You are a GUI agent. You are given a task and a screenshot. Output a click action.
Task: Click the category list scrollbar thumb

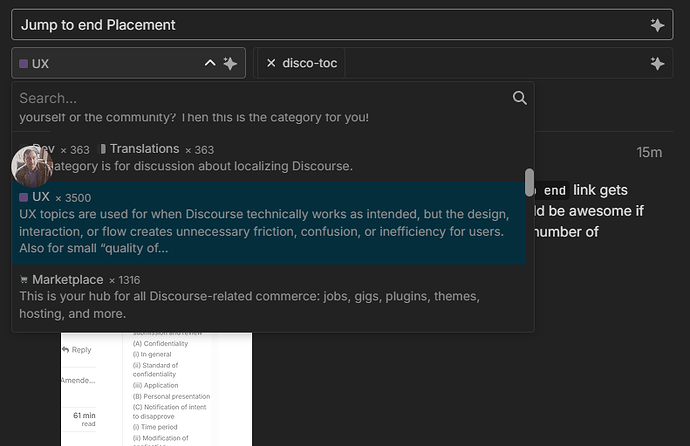(529, 182)
